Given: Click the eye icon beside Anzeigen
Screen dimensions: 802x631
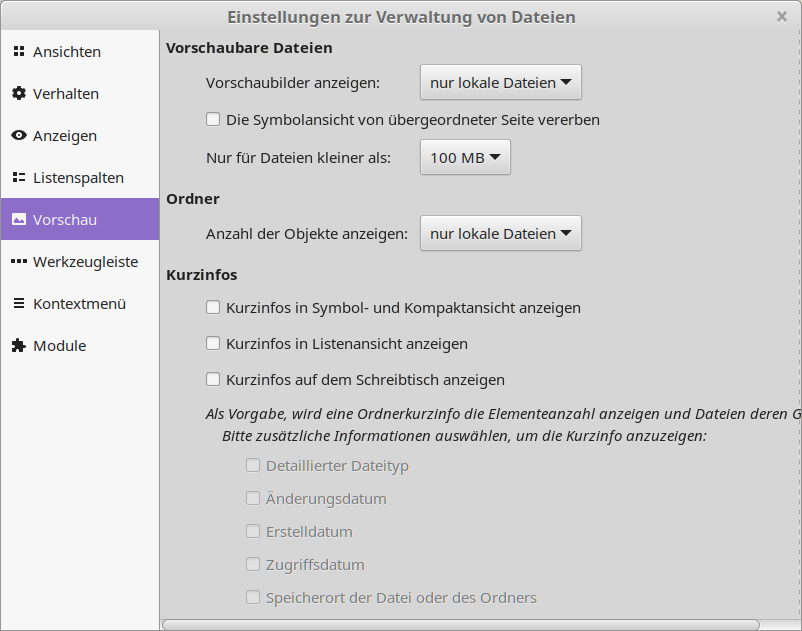Looking at the screenshot, I should click(x=18, y=136).
